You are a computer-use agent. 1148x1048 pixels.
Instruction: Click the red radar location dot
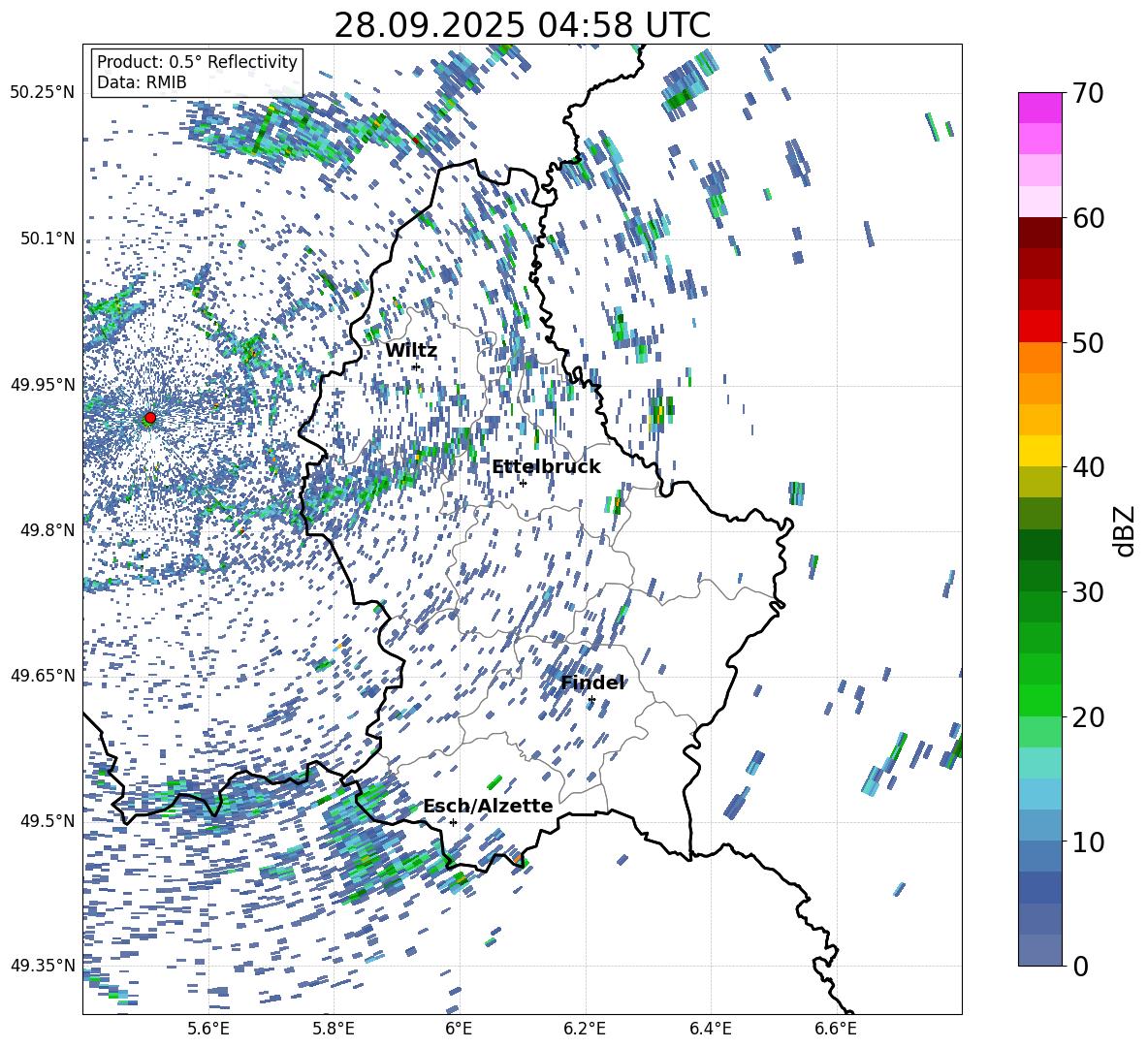click(x=150, y=418)
